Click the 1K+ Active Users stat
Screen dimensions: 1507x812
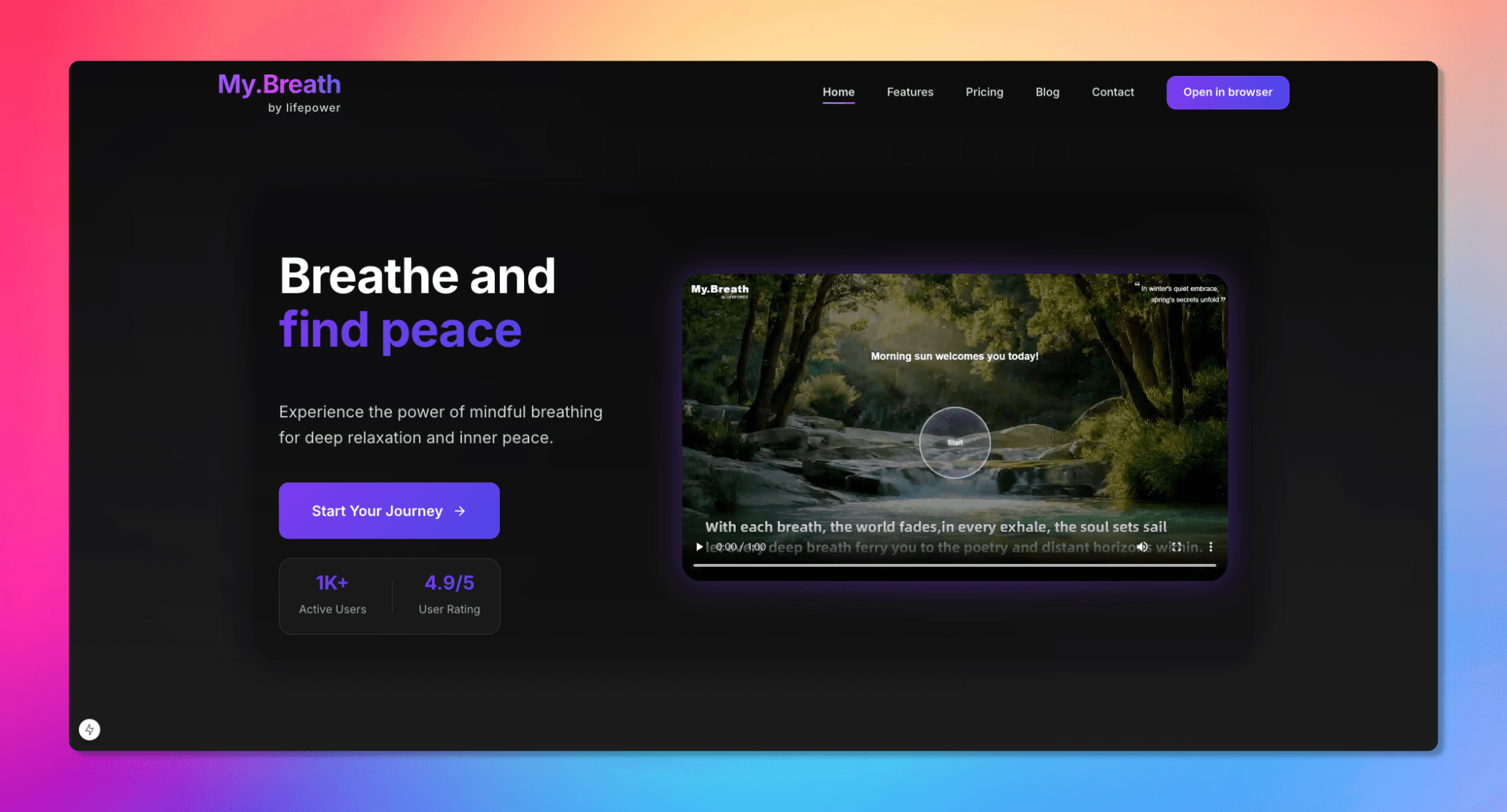click(332, 595)
